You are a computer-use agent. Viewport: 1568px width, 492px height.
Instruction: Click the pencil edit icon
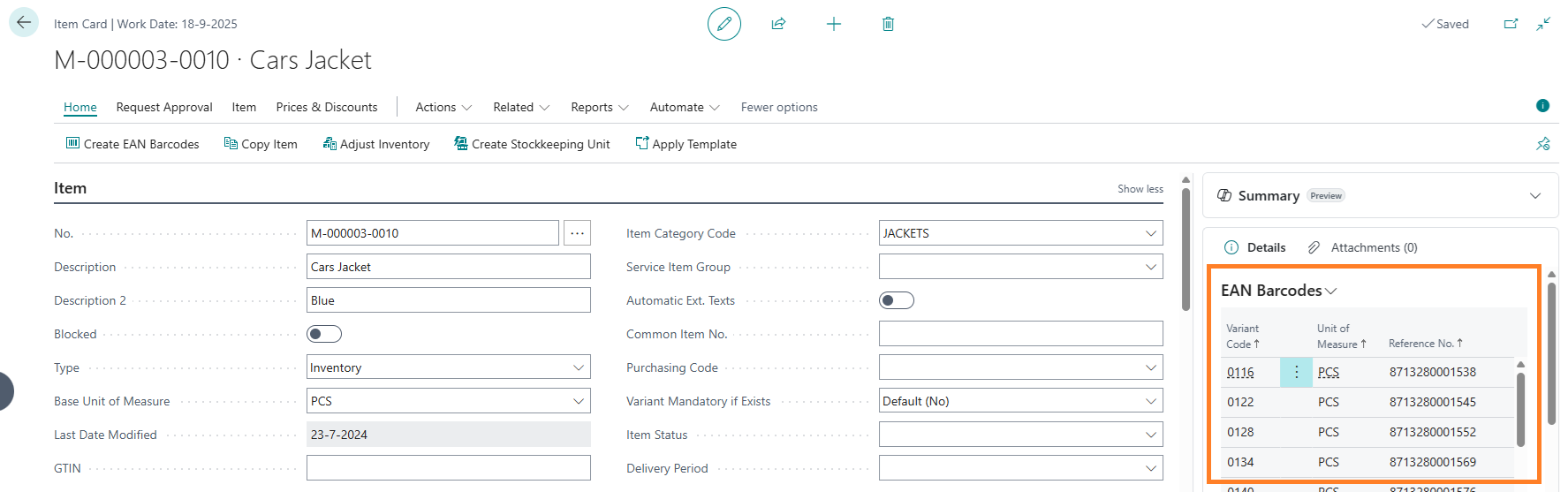[723, 24]
